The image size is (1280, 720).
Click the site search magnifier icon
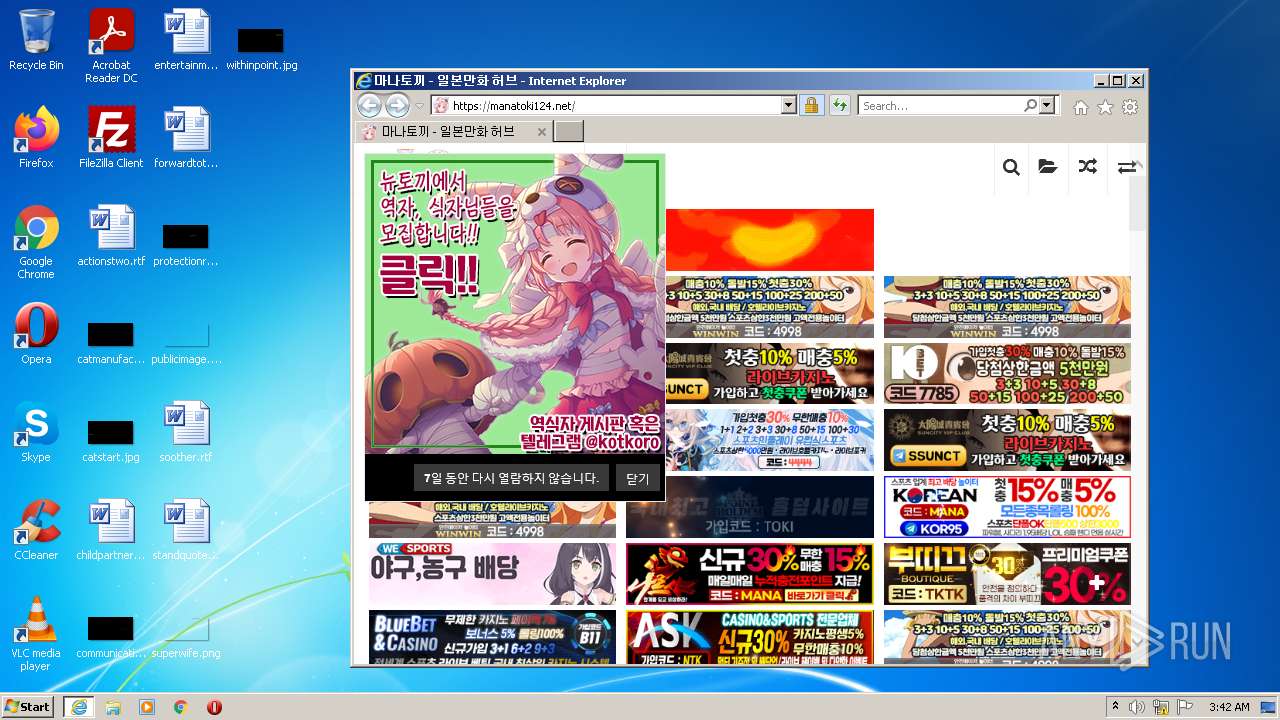(1011, 167)
